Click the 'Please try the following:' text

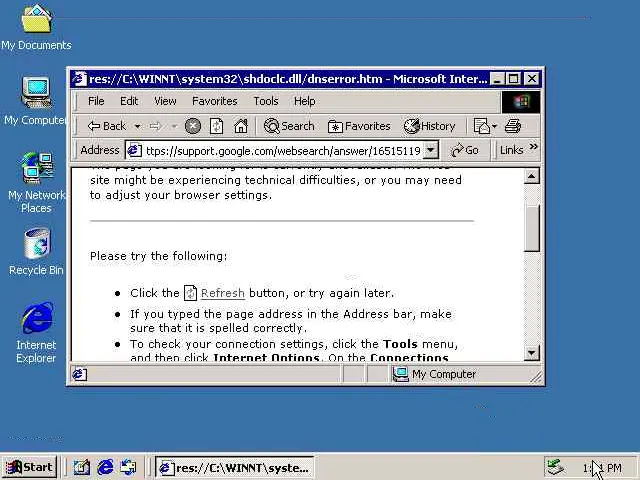158,256
